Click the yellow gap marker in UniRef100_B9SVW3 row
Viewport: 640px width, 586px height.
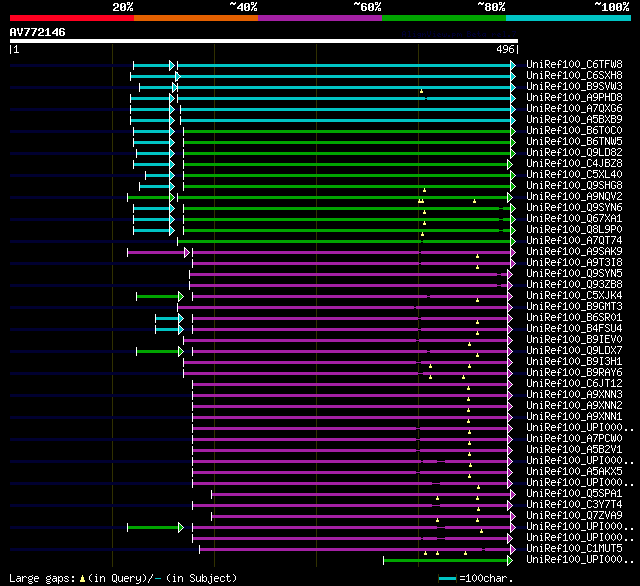click(421, 91)
